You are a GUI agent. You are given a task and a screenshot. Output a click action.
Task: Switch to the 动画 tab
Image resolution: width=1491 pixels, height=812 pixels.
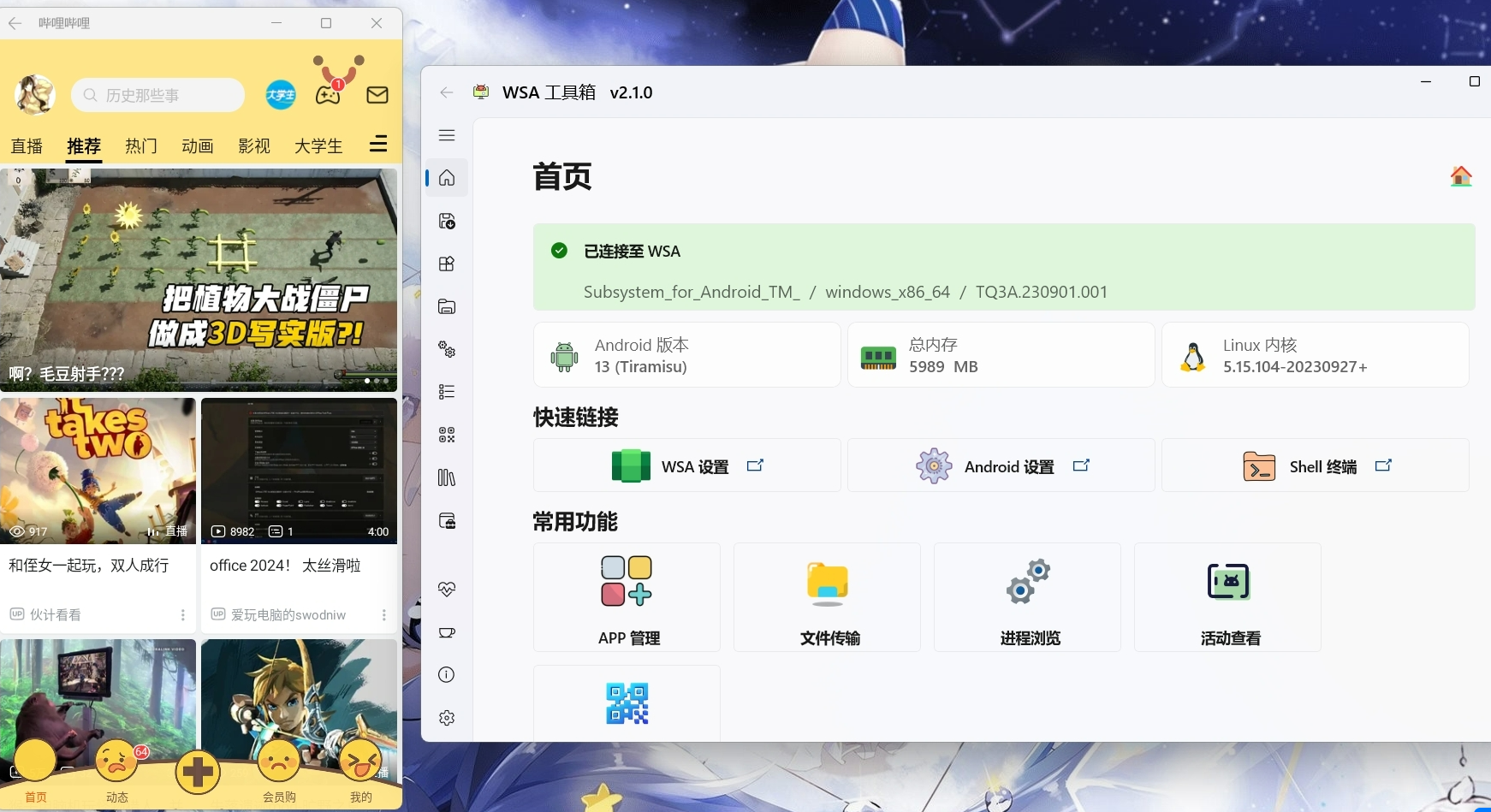[198, 146]
